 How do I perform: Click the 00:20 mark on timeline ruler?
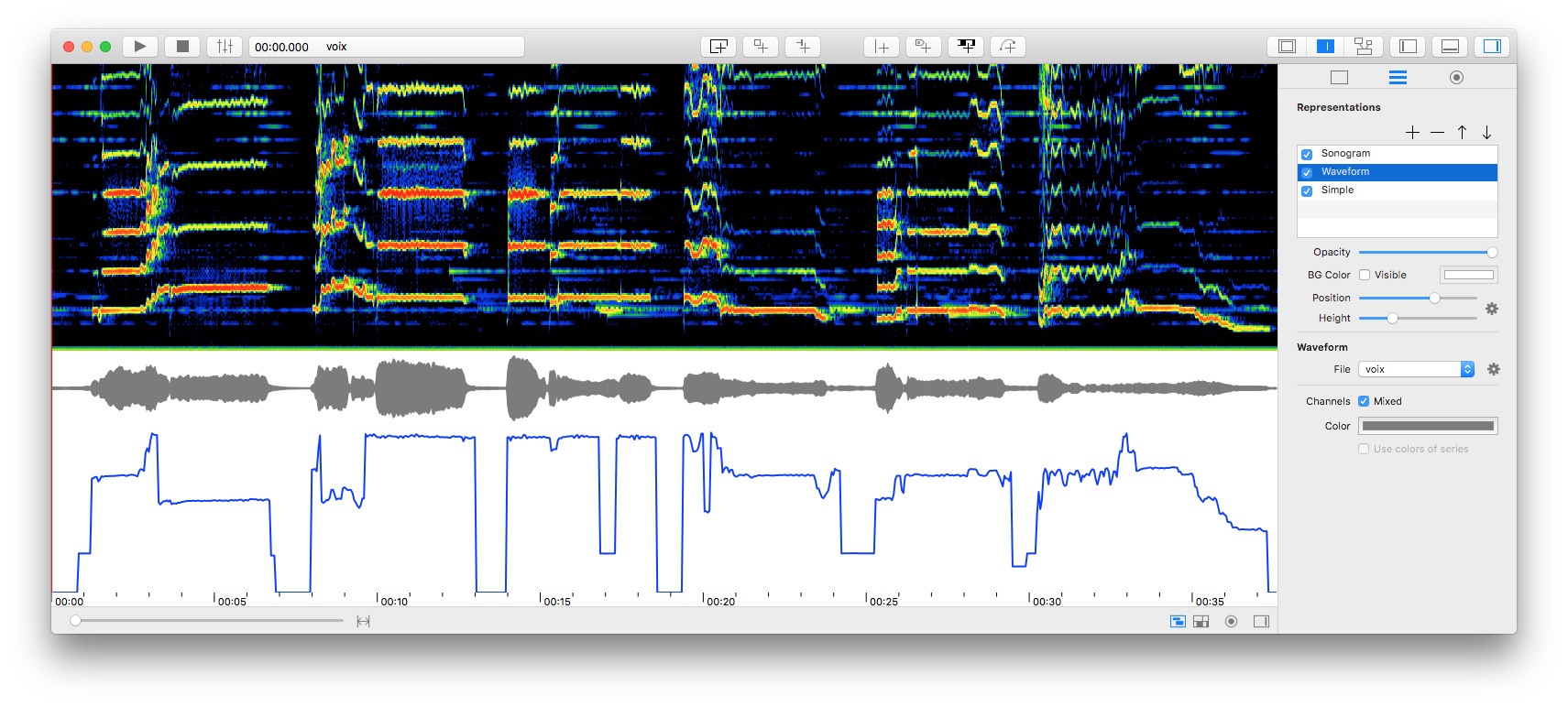(721, 602)
